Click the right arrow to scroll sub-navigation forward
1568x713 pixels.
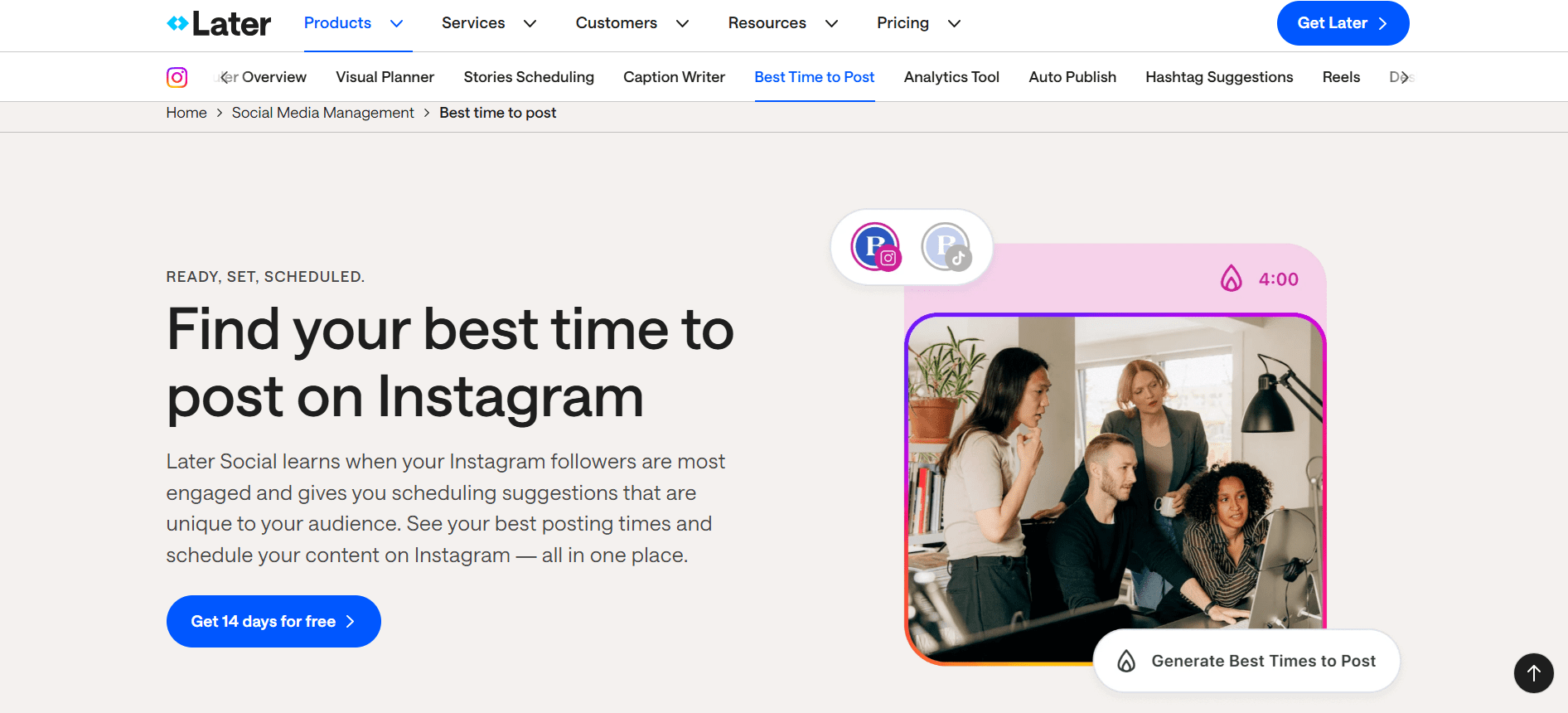click(1404, 77)
